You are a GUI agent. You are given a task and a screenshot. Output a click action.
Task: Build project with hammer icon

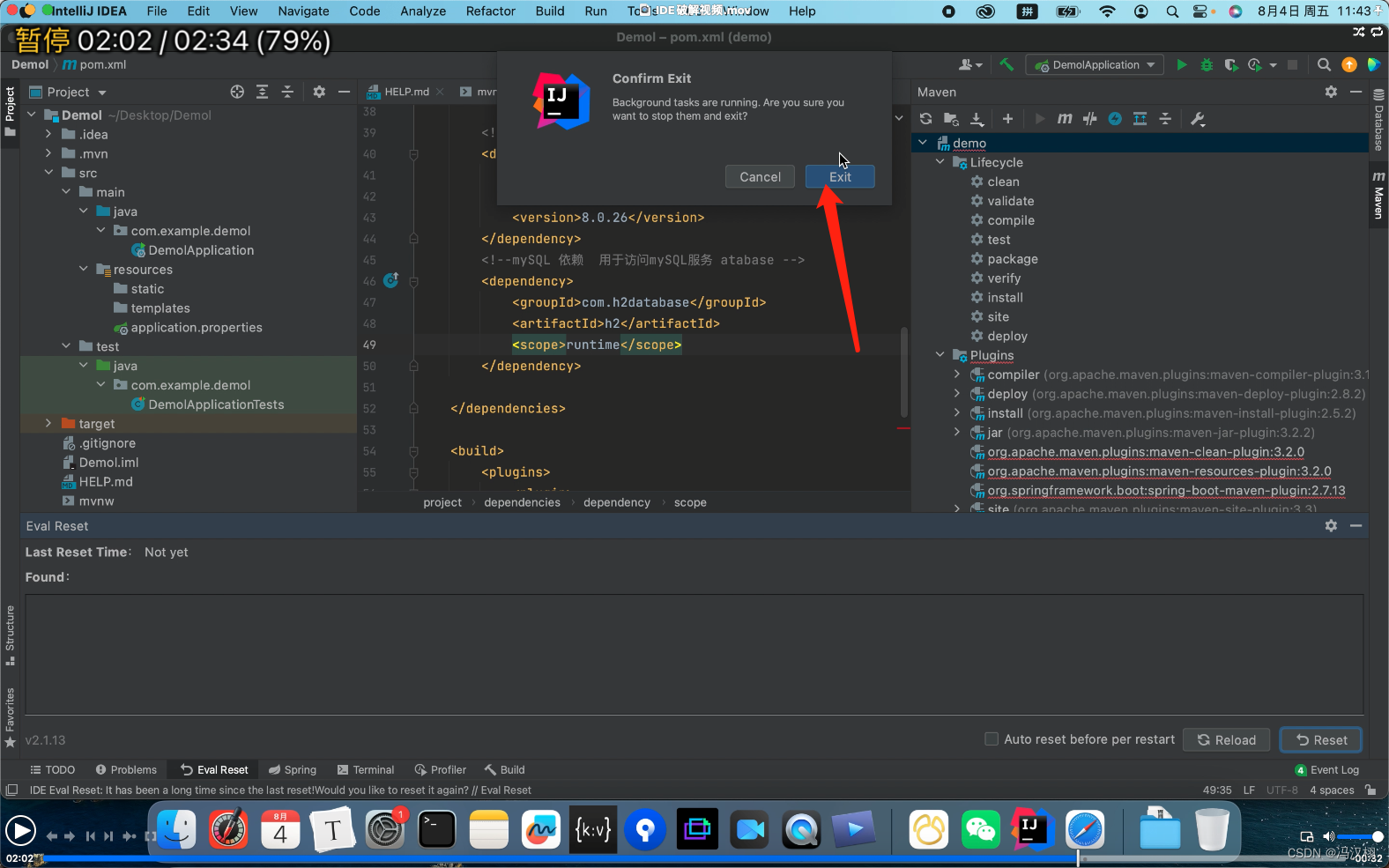[x=1006, y=64]
